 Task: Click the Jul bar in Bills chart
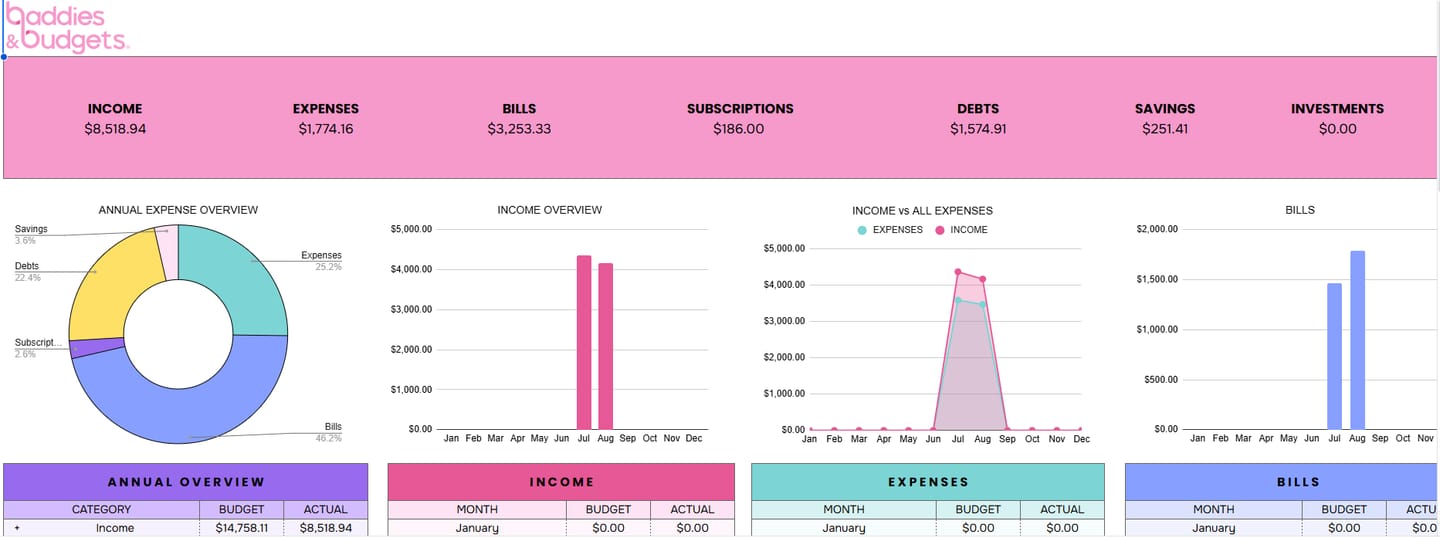pyautogui.click(x=1334, y=356)
